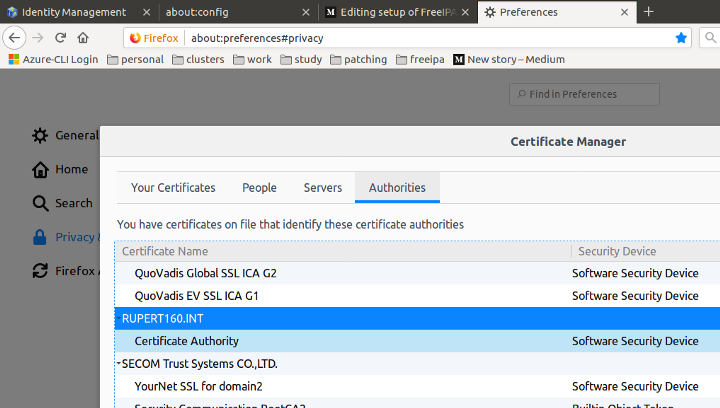Image resolution: width=720 pixels, height=408 pixels.
Task: Sort by Security Device column header
Action: point(646,251)
